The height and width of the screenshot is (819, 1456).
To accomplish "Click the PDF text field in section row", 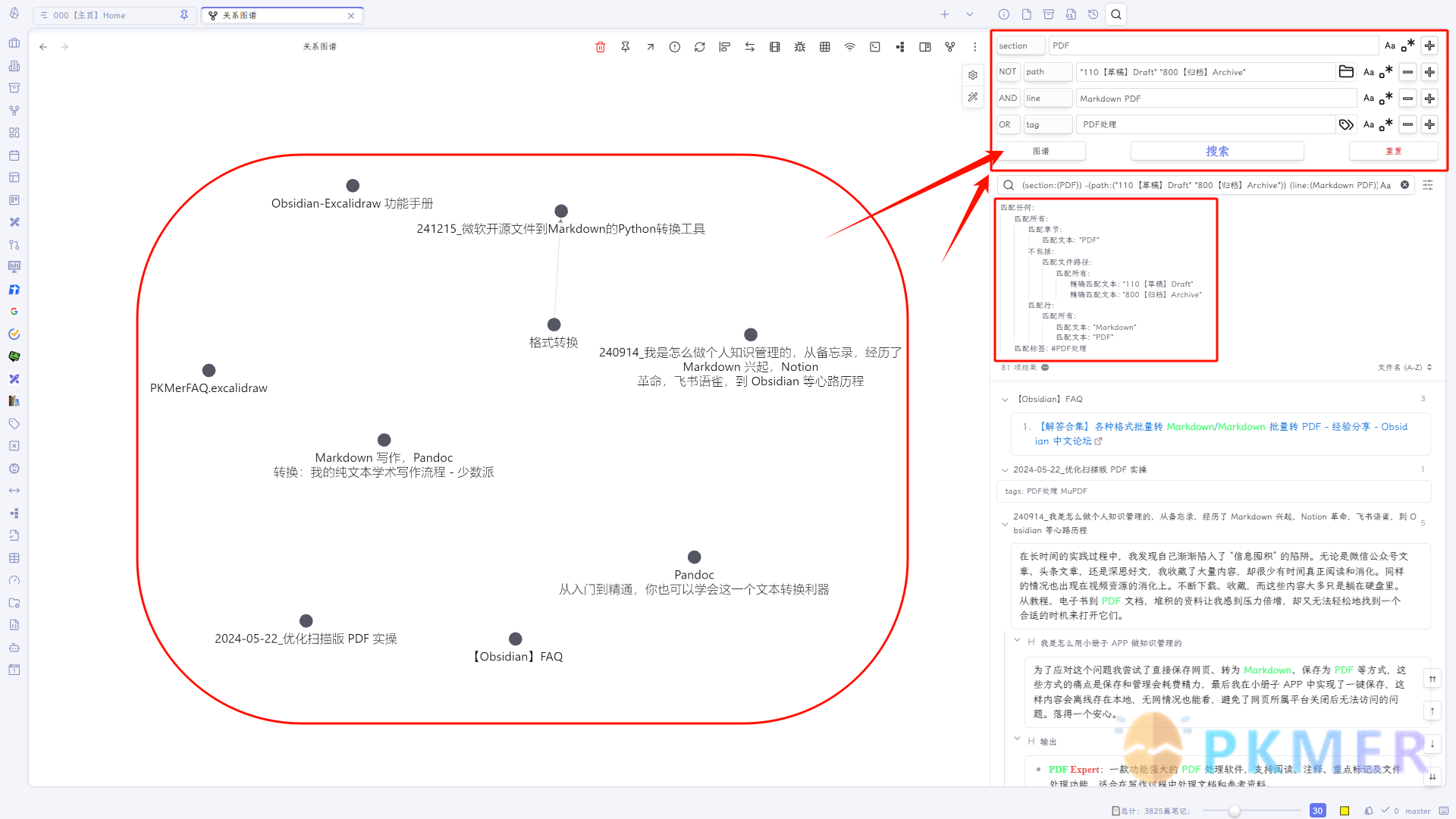I will coord(1213,45).
